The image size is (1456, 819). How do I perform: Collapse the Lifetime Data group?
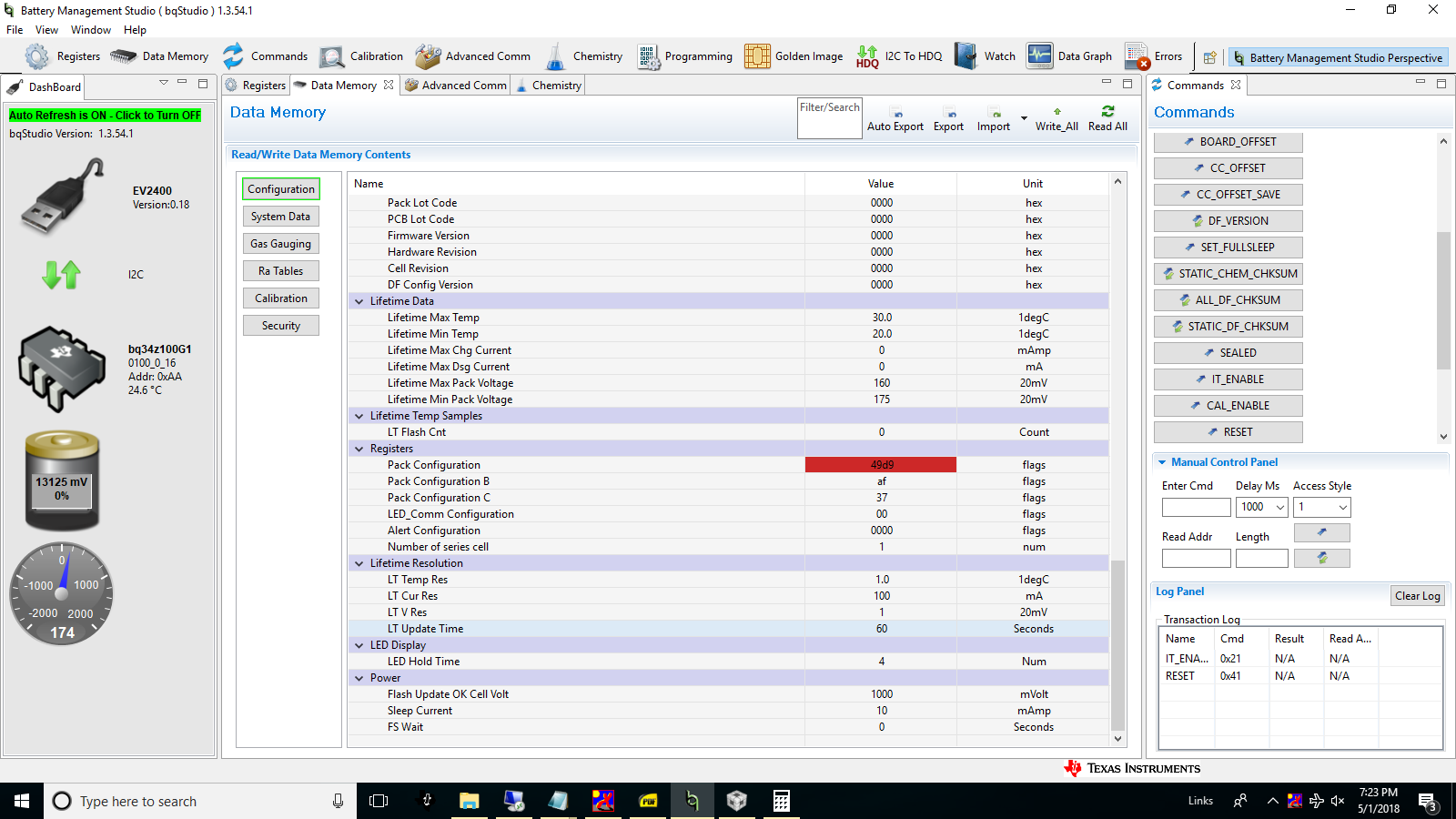(x=359, y=301)
